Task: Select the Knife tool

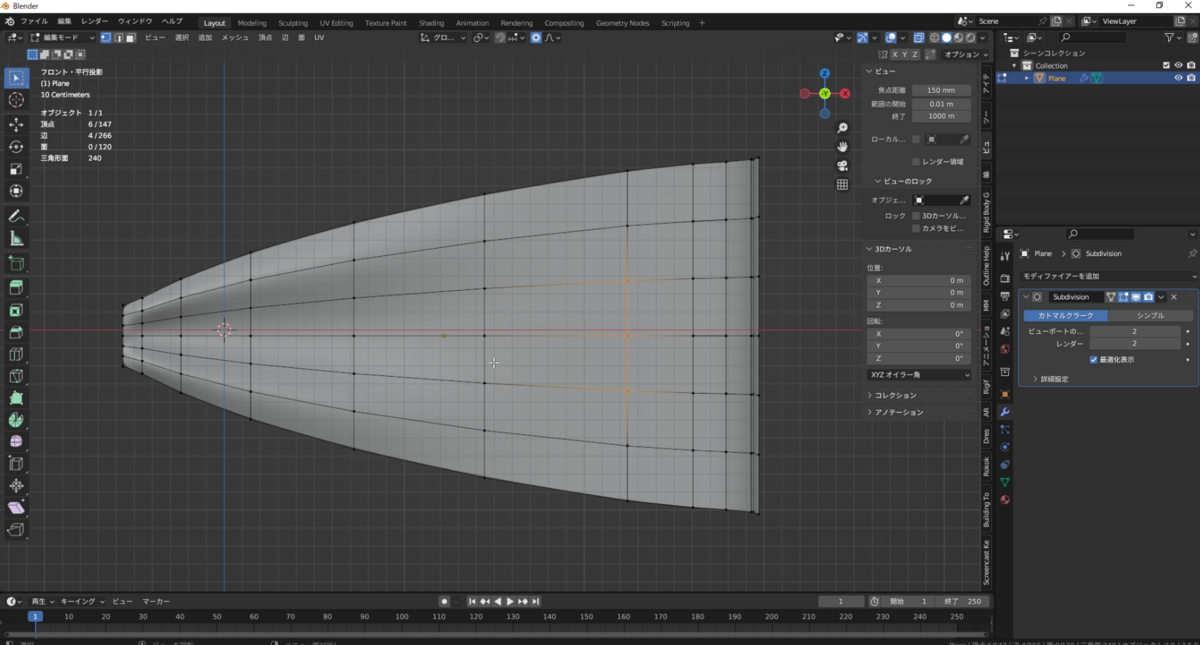Action: pos(16,376)
